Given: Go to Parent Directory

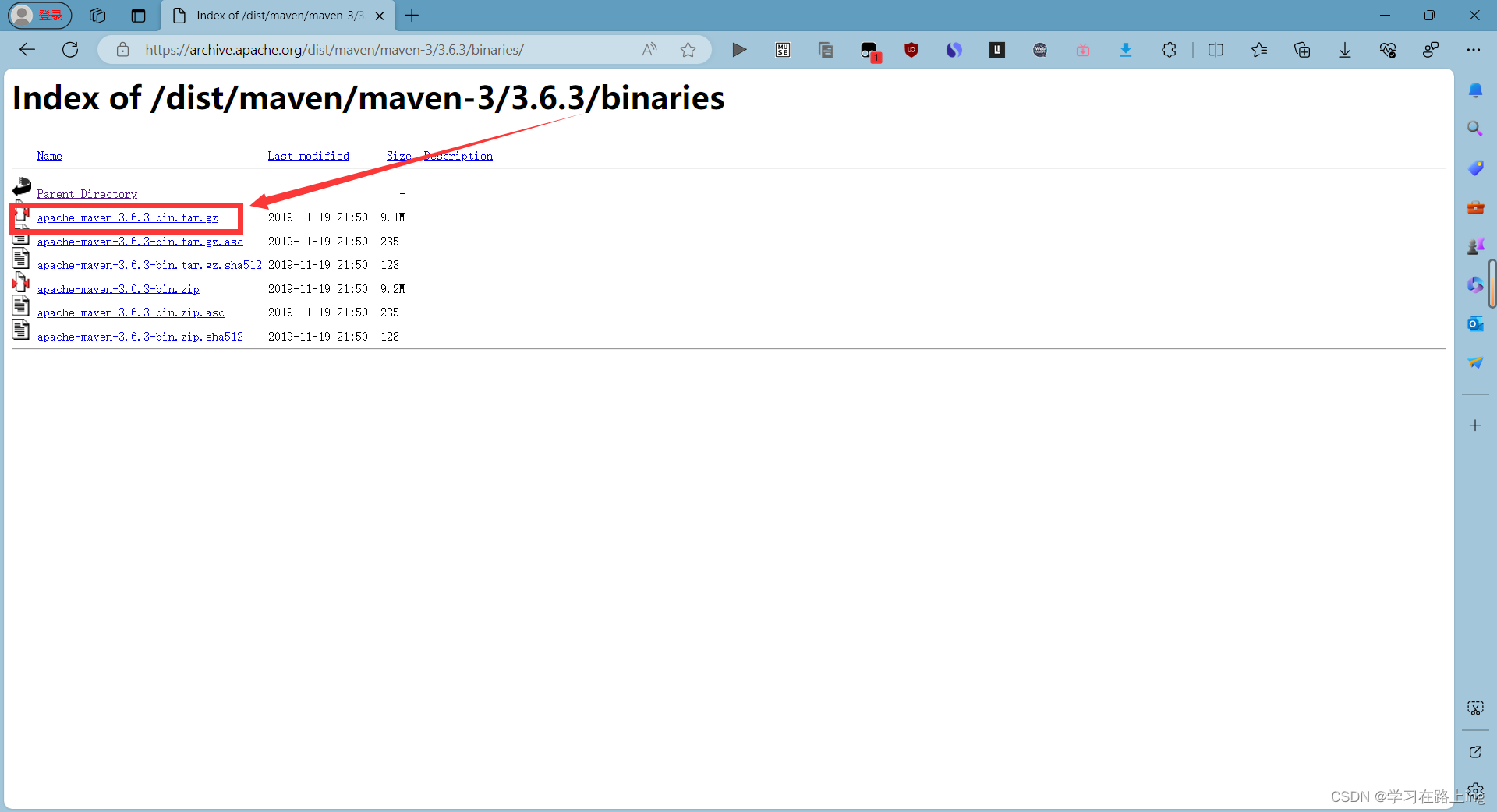Looking at the screenshot, I should pyautogui.click(x=87, y=194).
